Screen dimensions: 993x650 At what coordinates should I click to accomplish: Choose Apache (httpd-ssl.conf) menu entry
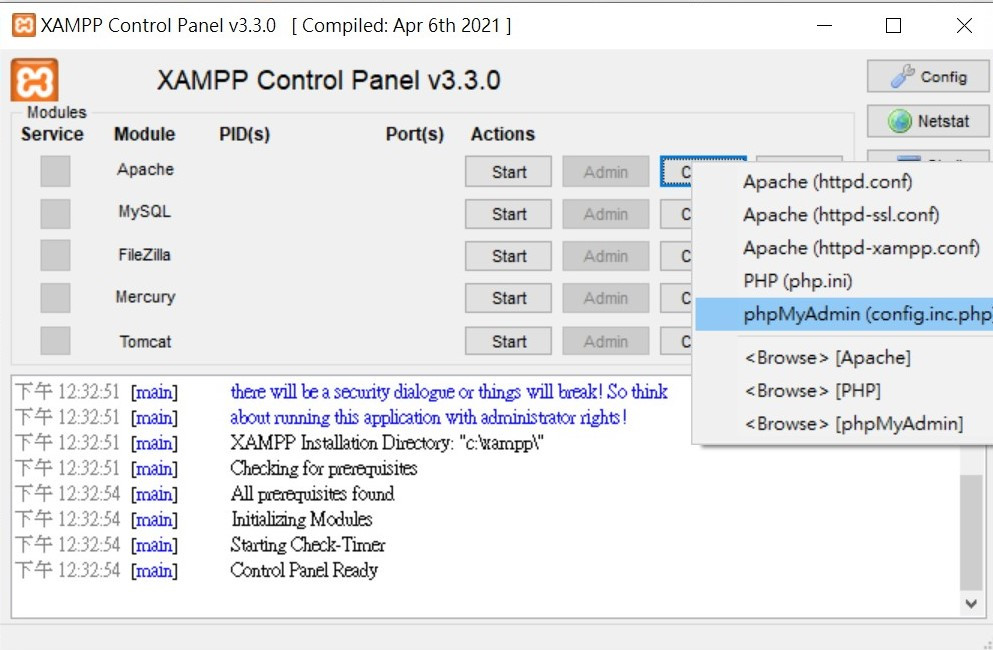[844, 215]
